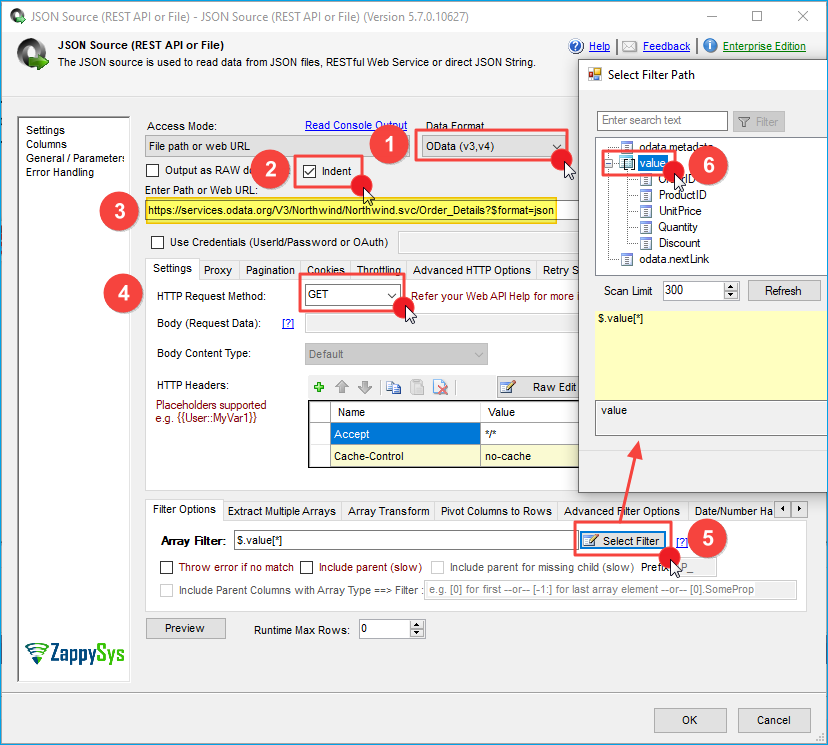Click the blue Help question mark icon
828x745 pixels.
(576, 46)
